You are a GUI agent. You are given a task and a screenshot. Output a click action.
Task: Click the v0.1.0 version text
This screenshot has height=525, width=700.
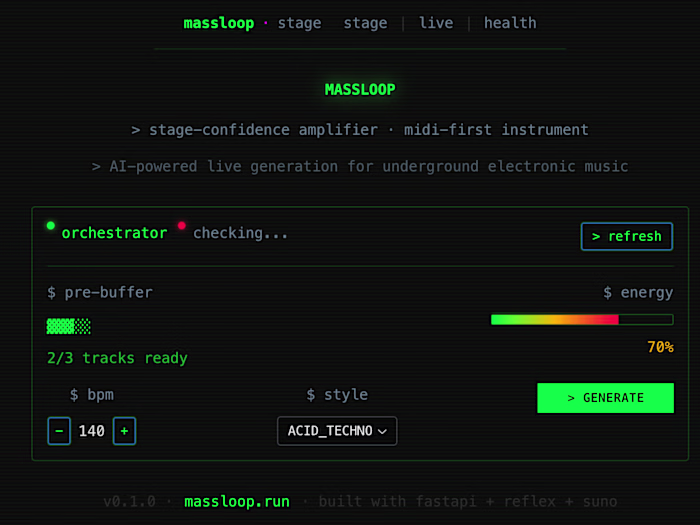point(129,501)
